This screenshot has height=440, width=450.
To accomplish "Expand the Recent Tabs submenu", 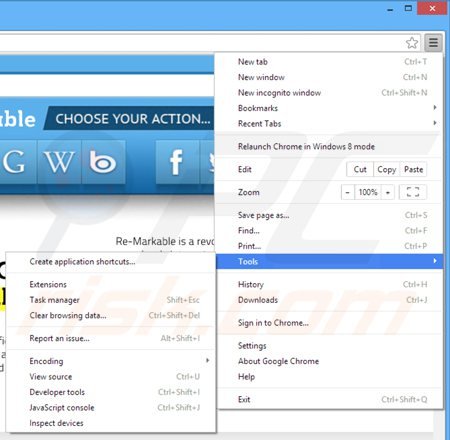I will 329,124.
